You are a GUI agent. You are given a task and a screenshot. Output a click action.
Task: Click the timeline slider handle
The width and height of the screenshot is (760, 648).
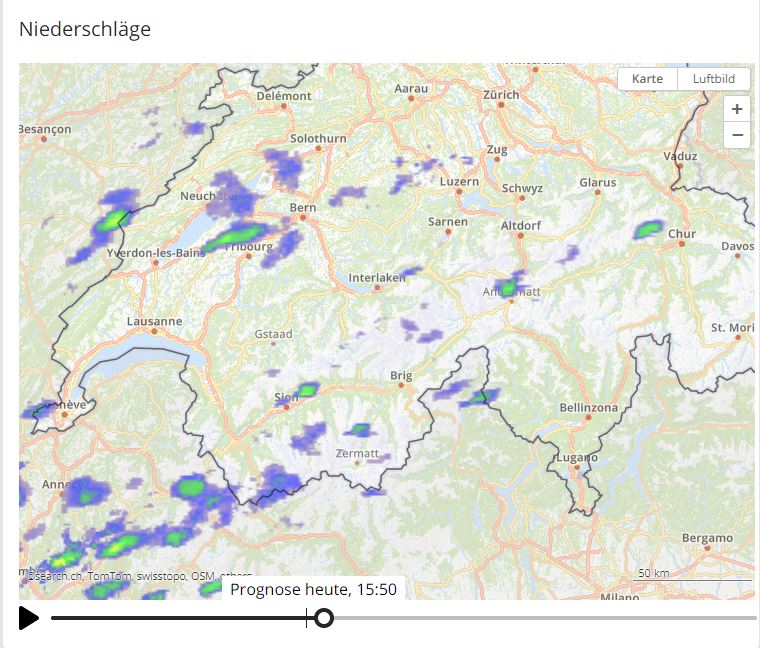point(323,618)
